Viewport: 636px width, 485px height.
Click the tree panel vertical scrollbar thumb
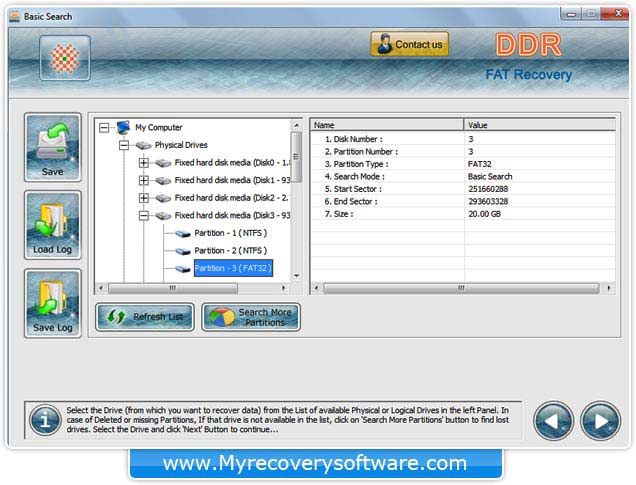[x=297, y=157]
